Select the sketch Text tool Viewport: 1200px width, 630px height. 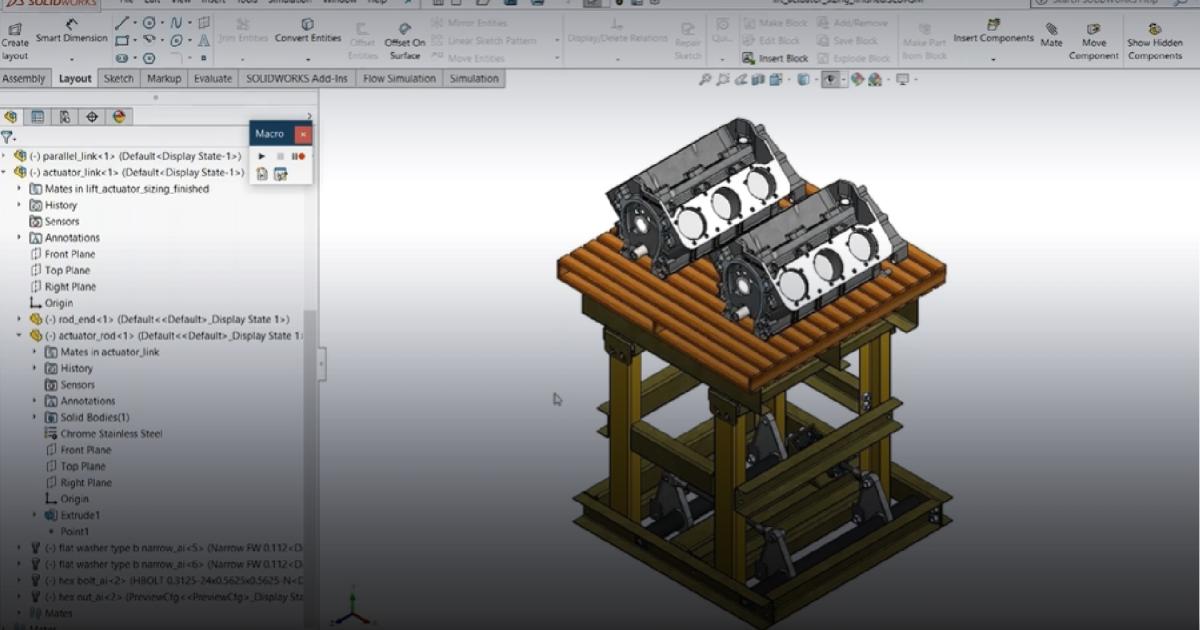pyautogui.click(x=204, y=41)
